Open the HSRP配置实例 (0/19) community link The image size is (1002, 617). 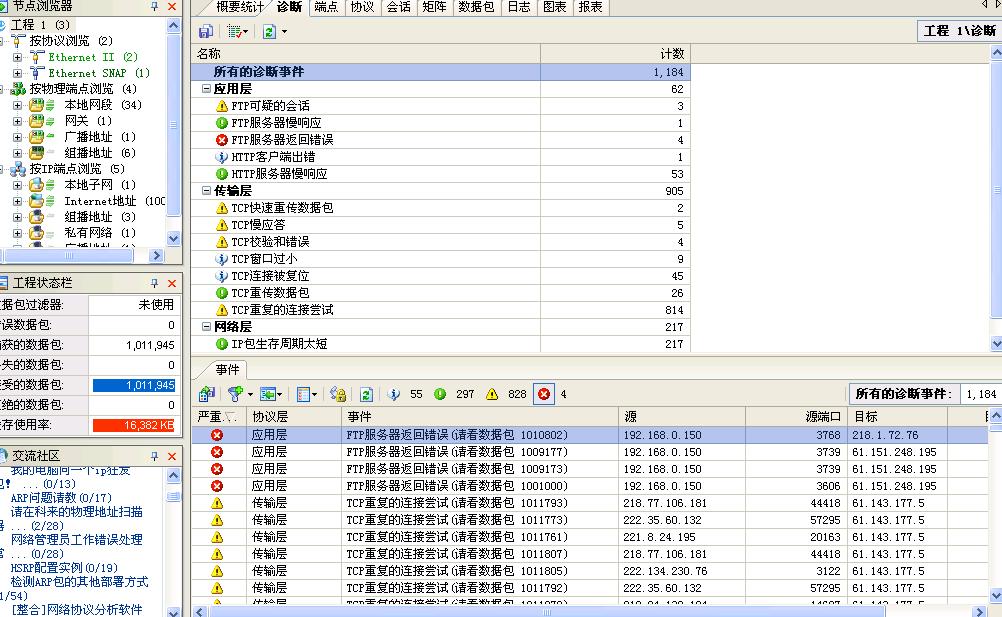[64, 568]
